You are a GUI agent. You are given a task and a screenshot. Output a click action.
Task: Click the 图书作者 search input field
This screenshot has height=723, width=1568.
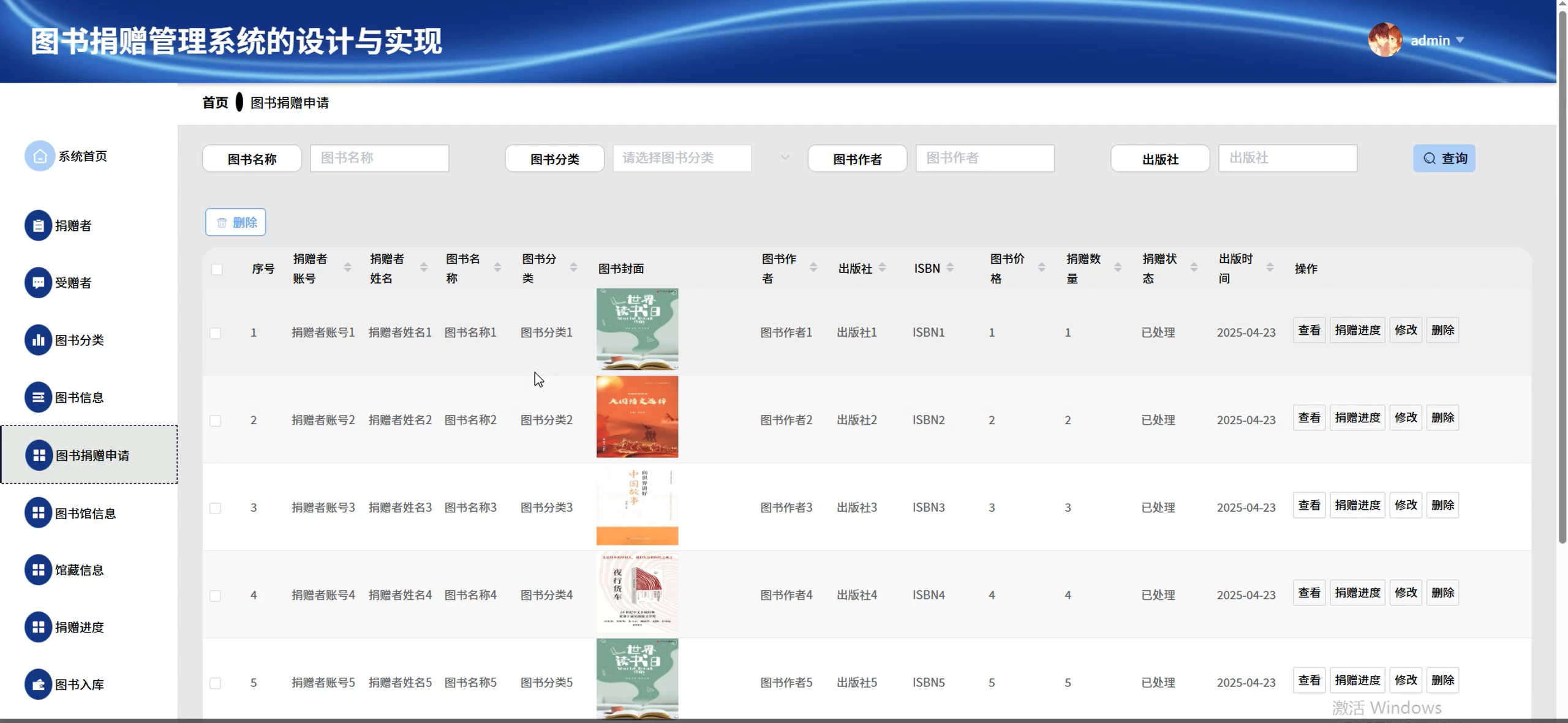(984, 159)
